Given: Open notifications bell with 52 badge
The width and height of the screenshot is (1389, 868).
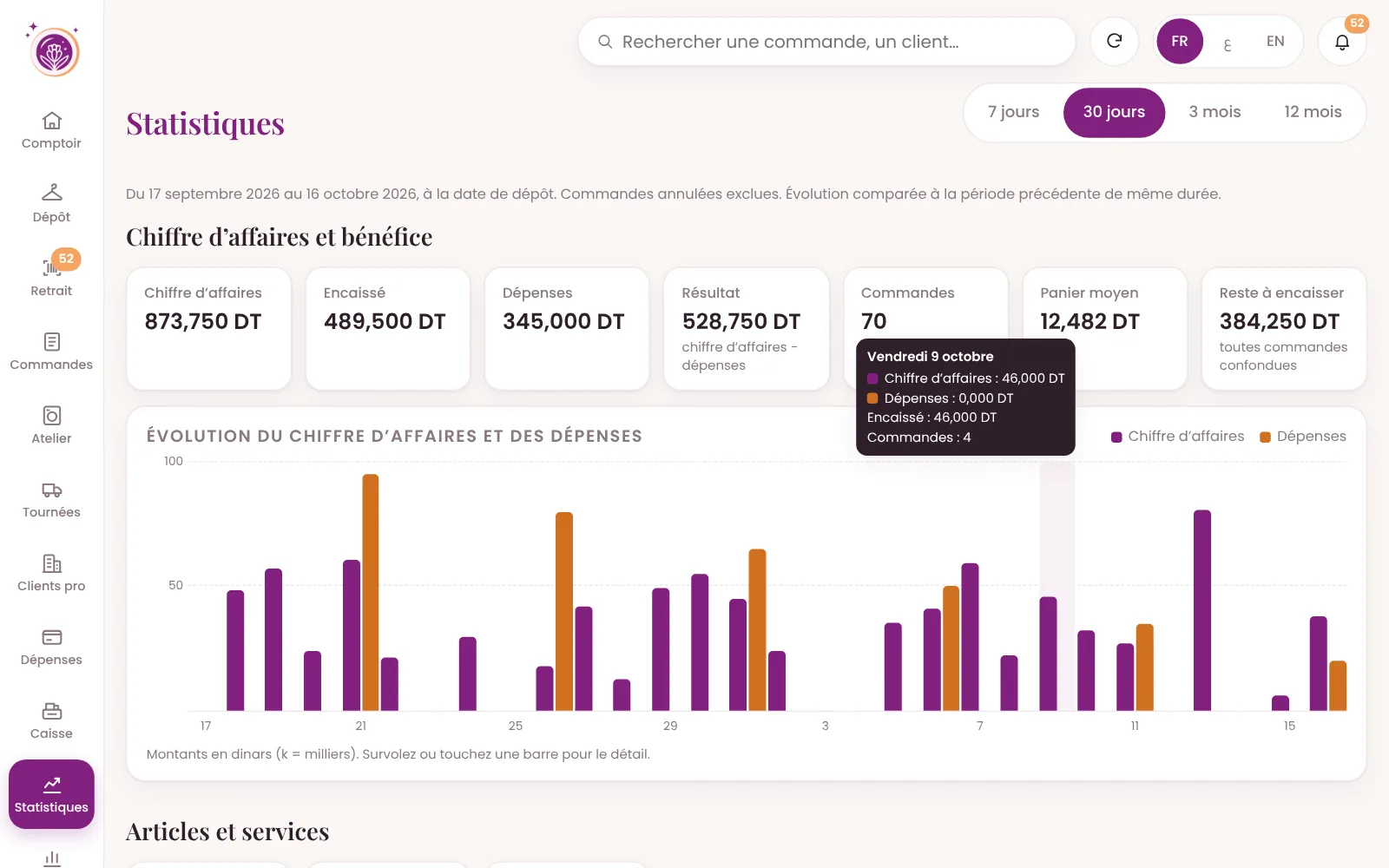Looking at the screenshot, I should point(1342,41).
